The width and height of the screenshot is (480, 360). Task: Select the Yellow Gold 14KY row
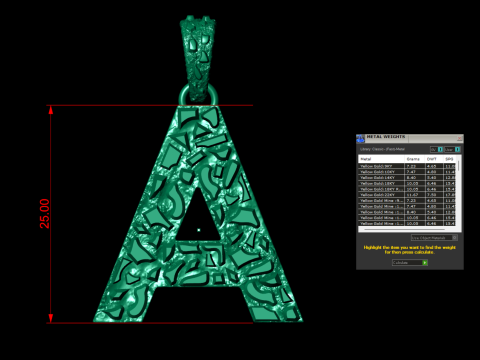click(x=407, y=178)
